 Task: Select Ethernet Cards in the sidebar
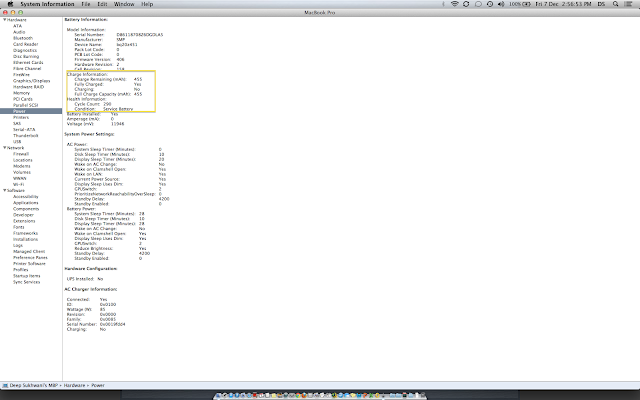click(28, 62)
